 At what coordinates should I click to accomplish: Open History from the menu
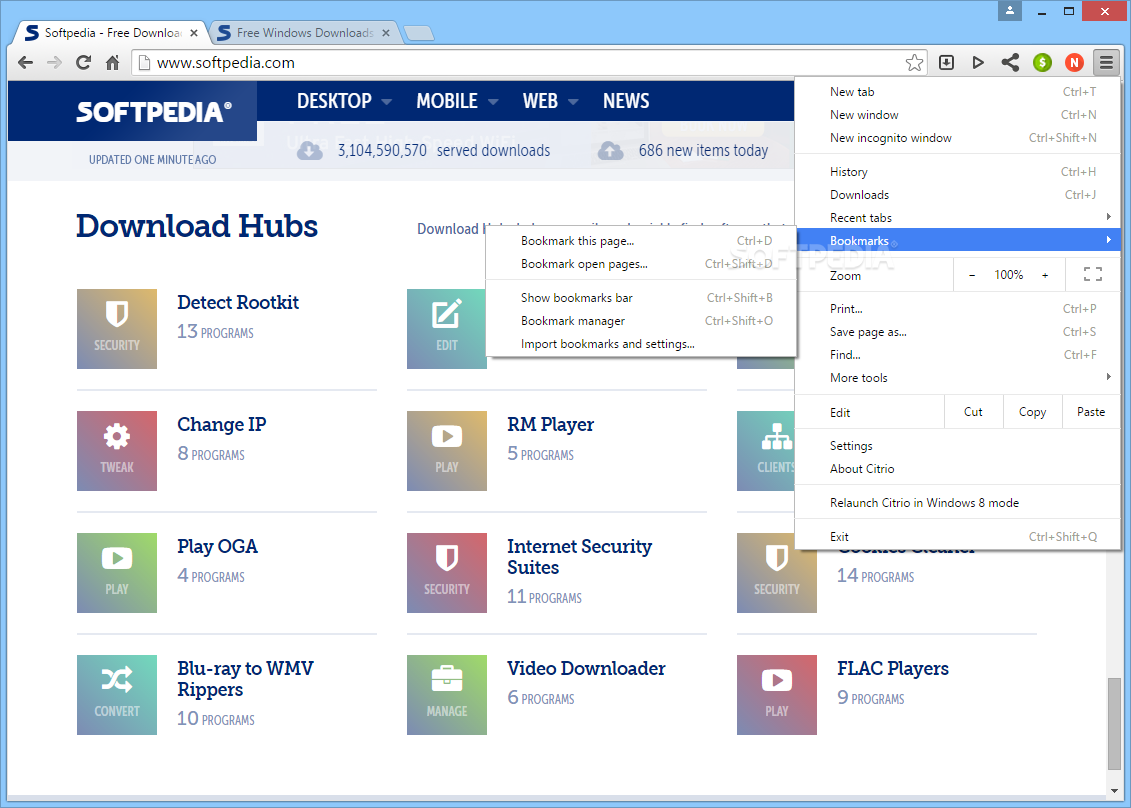(x=958, y=172)
